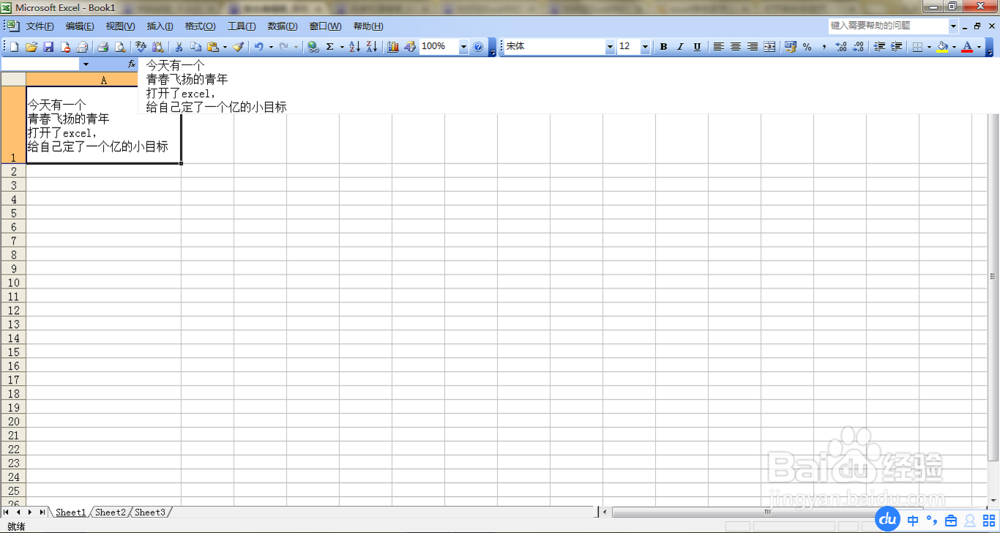1000x533 pixels.
Task: Decrease the cell indent
Action: point(879,47)
